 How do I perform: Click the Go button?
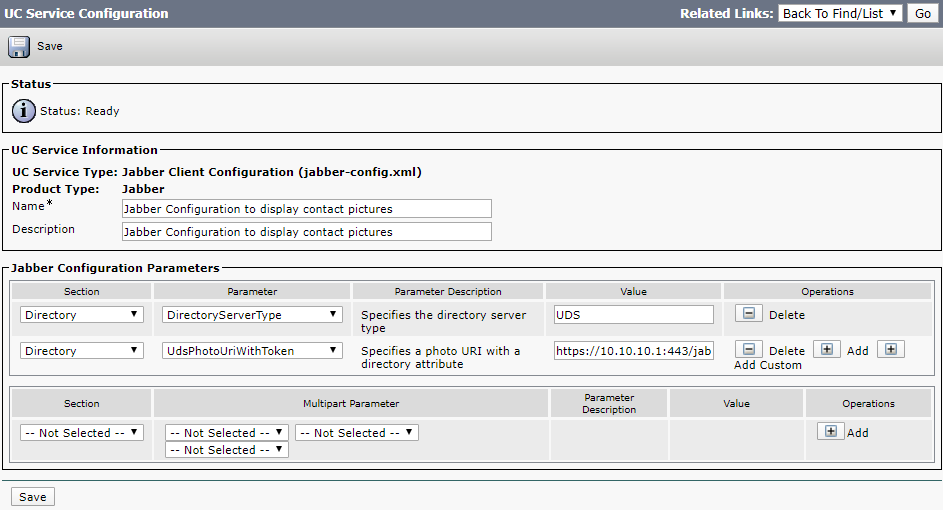coord(922,14)
